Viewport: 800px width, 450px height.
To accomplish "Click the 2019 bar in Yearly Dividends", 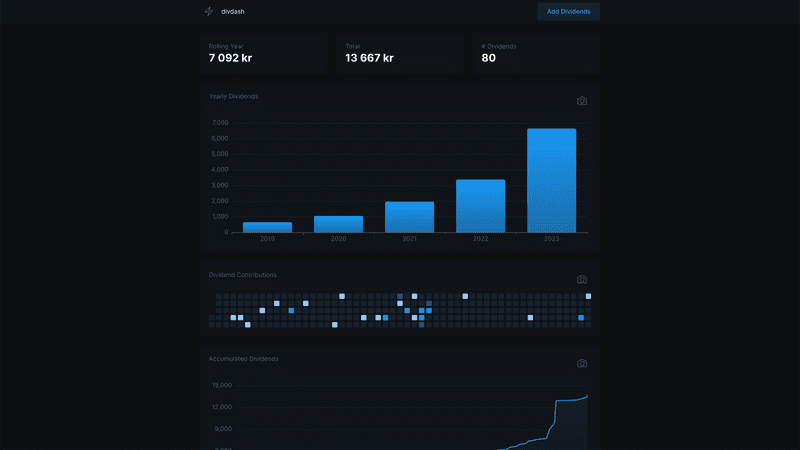I will pos(267,227).
